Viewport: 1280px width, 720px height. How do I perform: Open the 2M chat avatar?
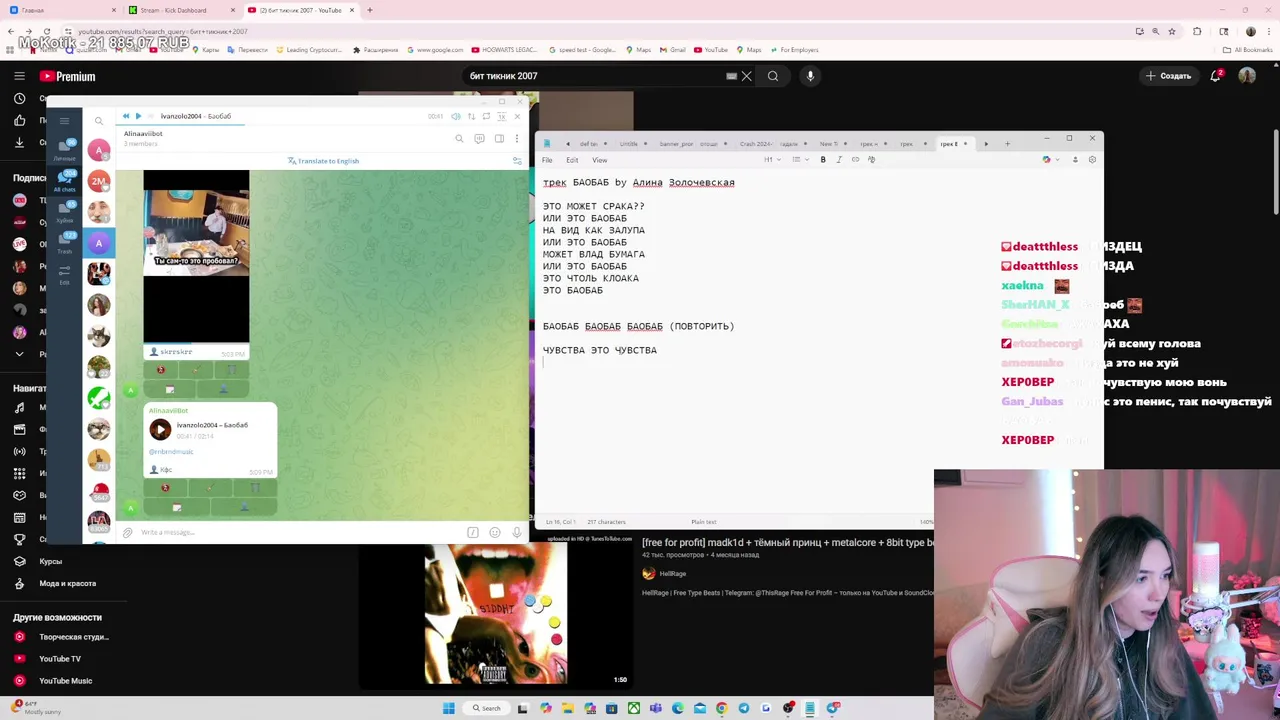(98, 181)
